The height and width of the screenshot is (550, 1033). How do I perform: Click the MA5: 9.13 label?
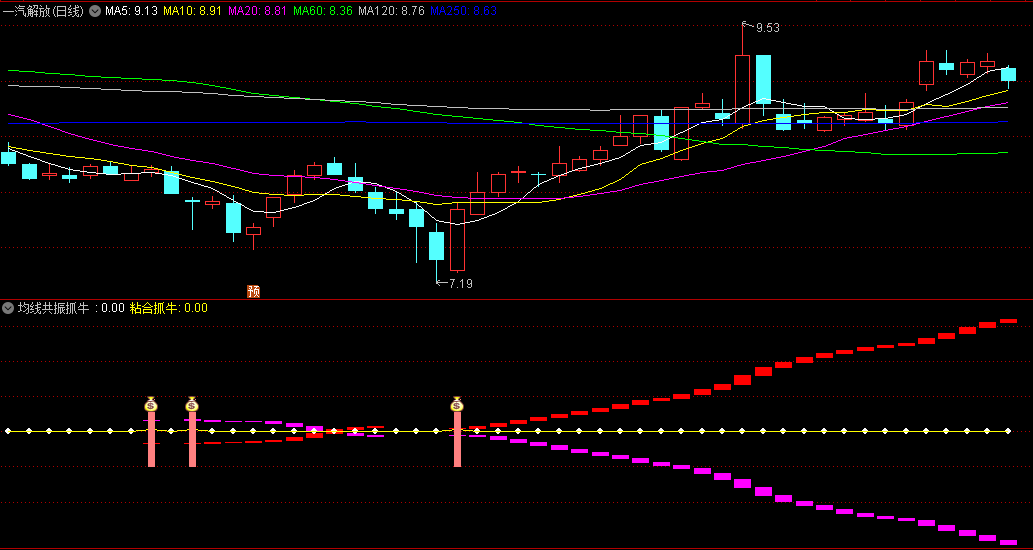[131, 11]
